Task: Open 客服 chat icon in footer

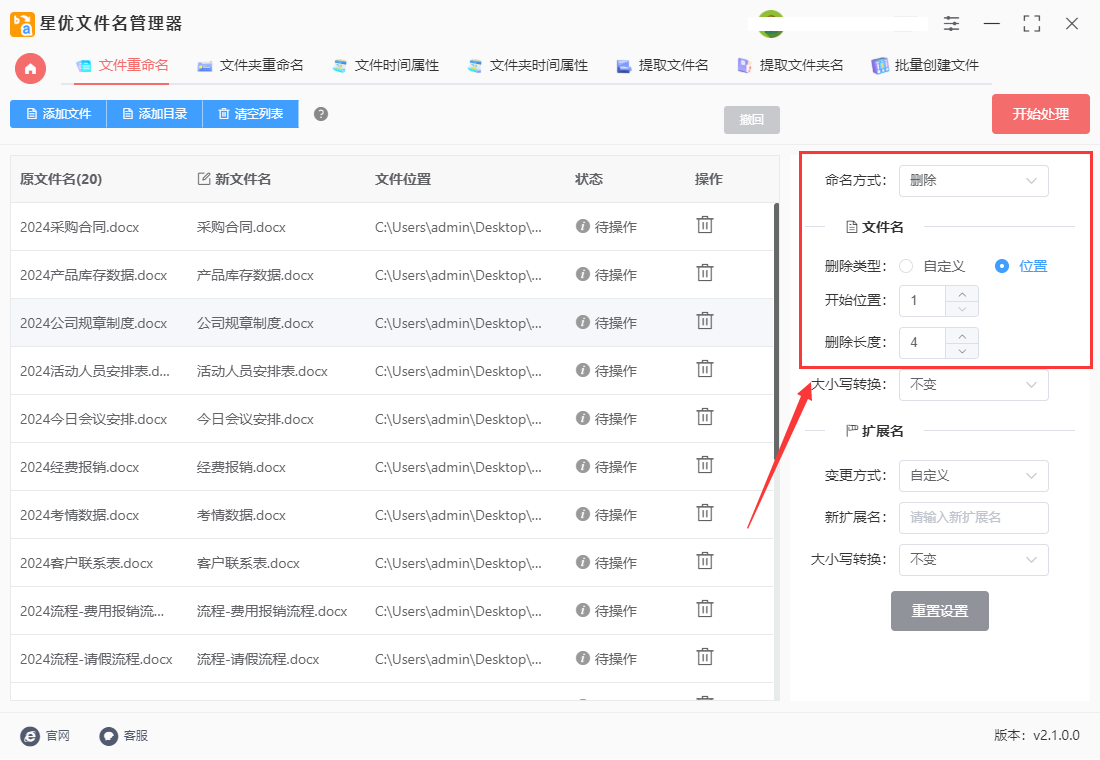Action: [x=108, y=736]
